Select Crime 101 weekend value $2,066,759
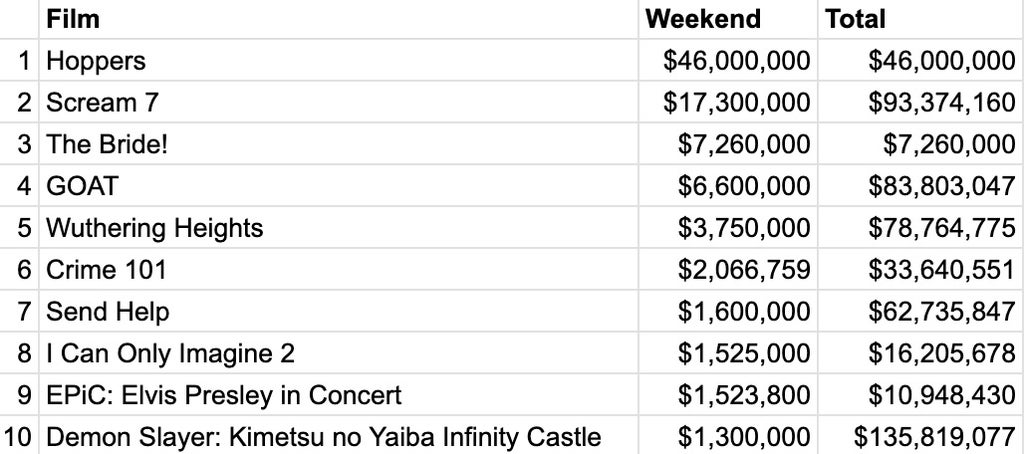Image resolution: width=1024 pixels, height=454 pixels. click(728, 269)
